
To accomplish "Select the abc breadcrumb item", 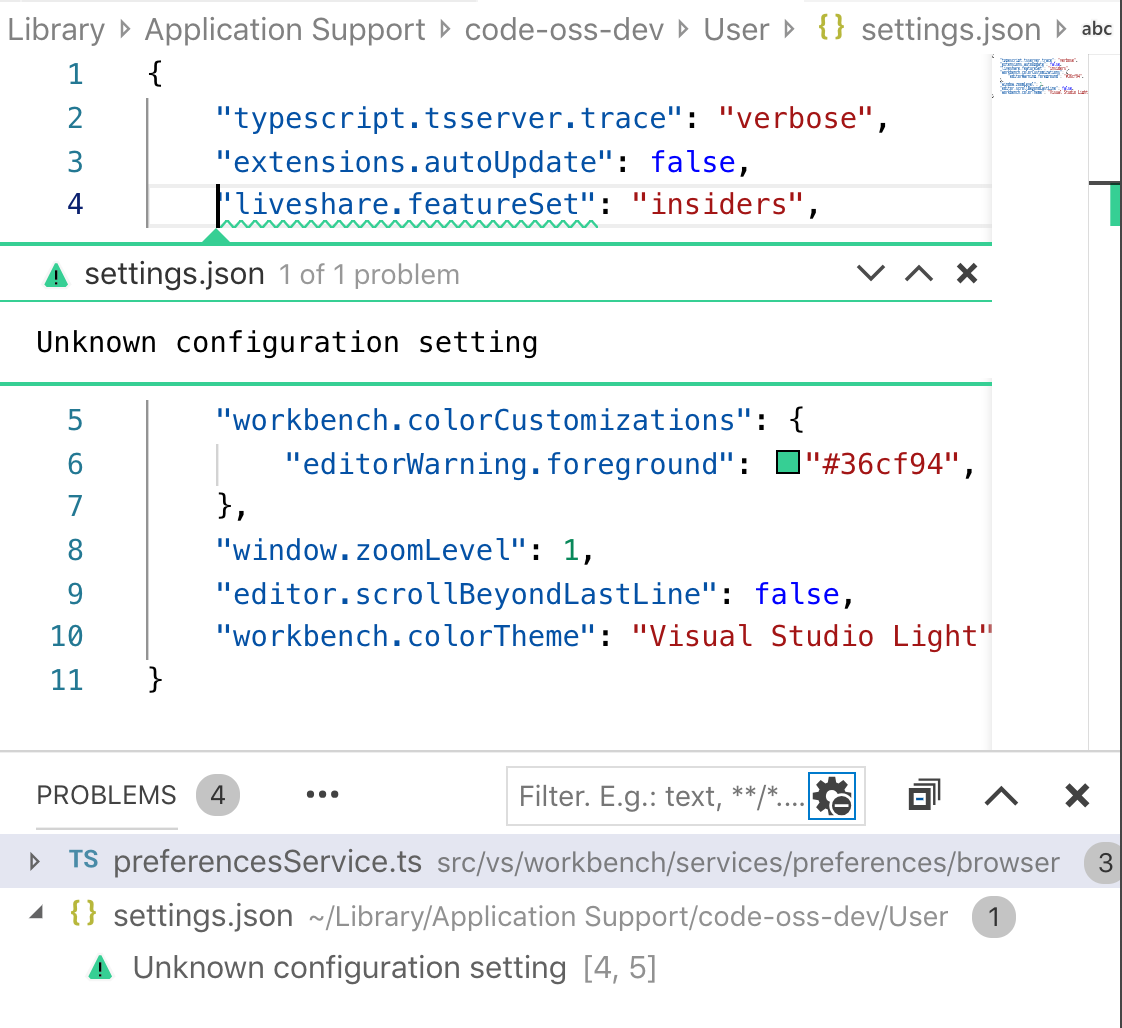I will pos(1096,29).
